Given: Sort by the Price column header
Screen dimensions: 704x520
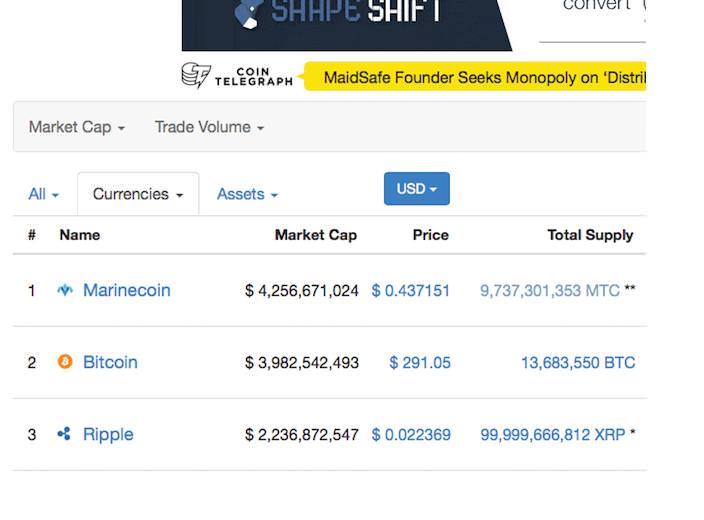Looking at the screenshot, I should pos(431,235).
